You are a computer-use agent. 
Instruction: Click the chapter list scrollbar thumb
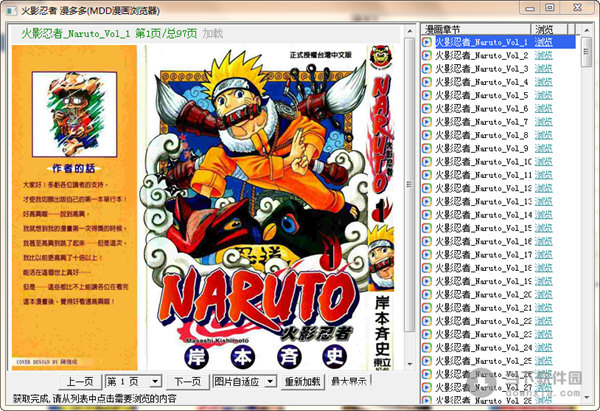tap(587, 51)
